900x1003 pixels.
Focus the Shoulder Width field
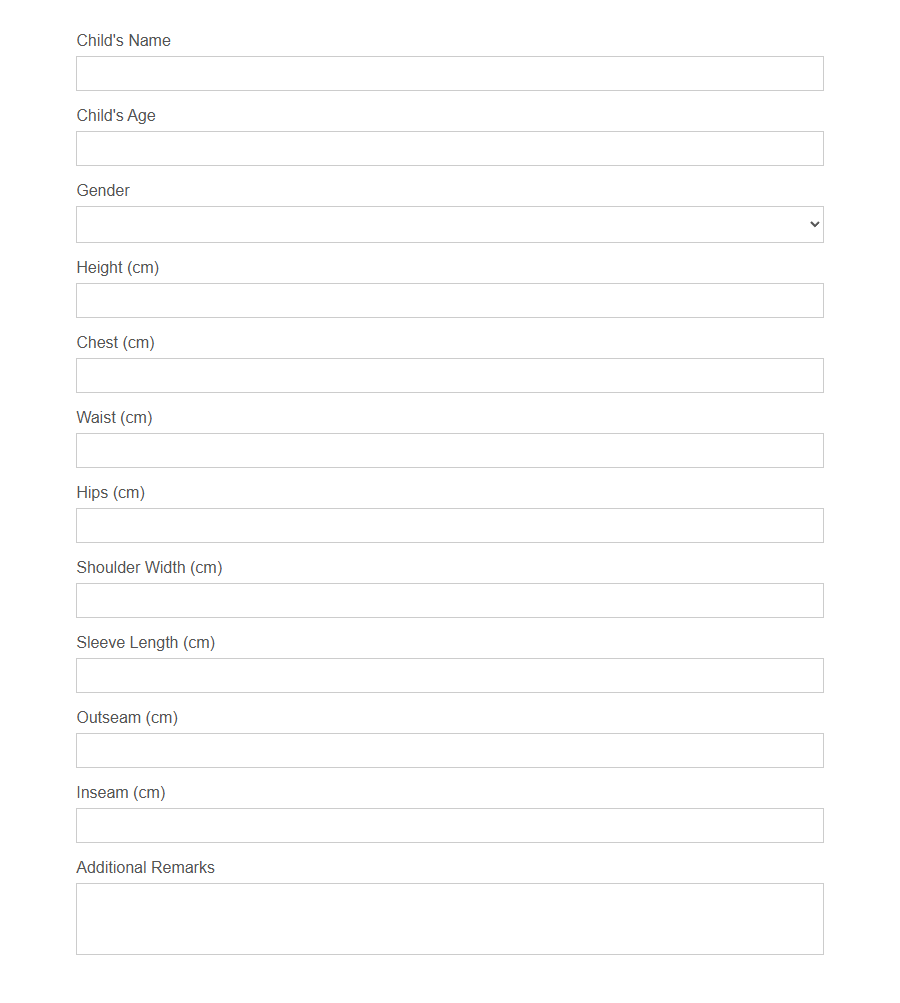(x=450, y=600)
